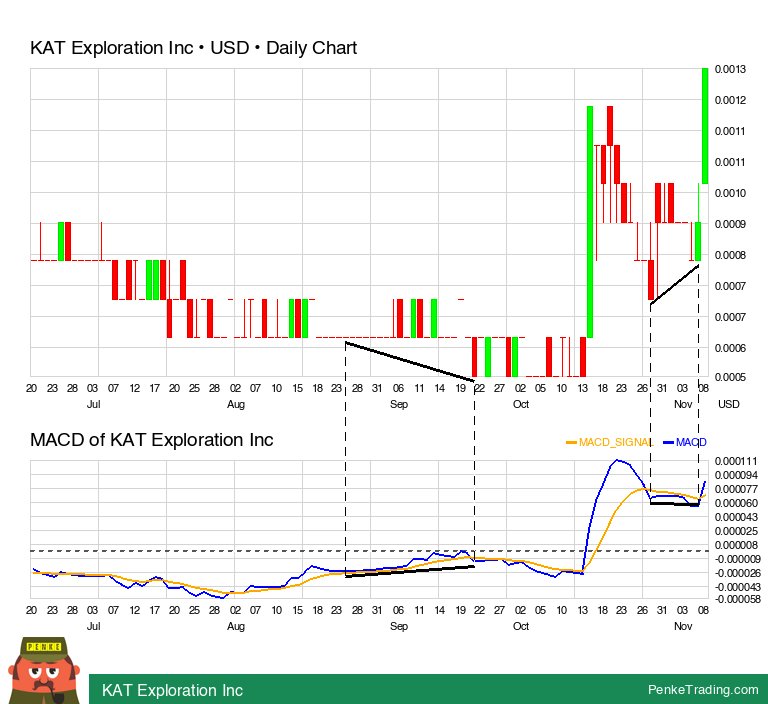Click the Nov month label on MACD chart

(x=683, y=626)
